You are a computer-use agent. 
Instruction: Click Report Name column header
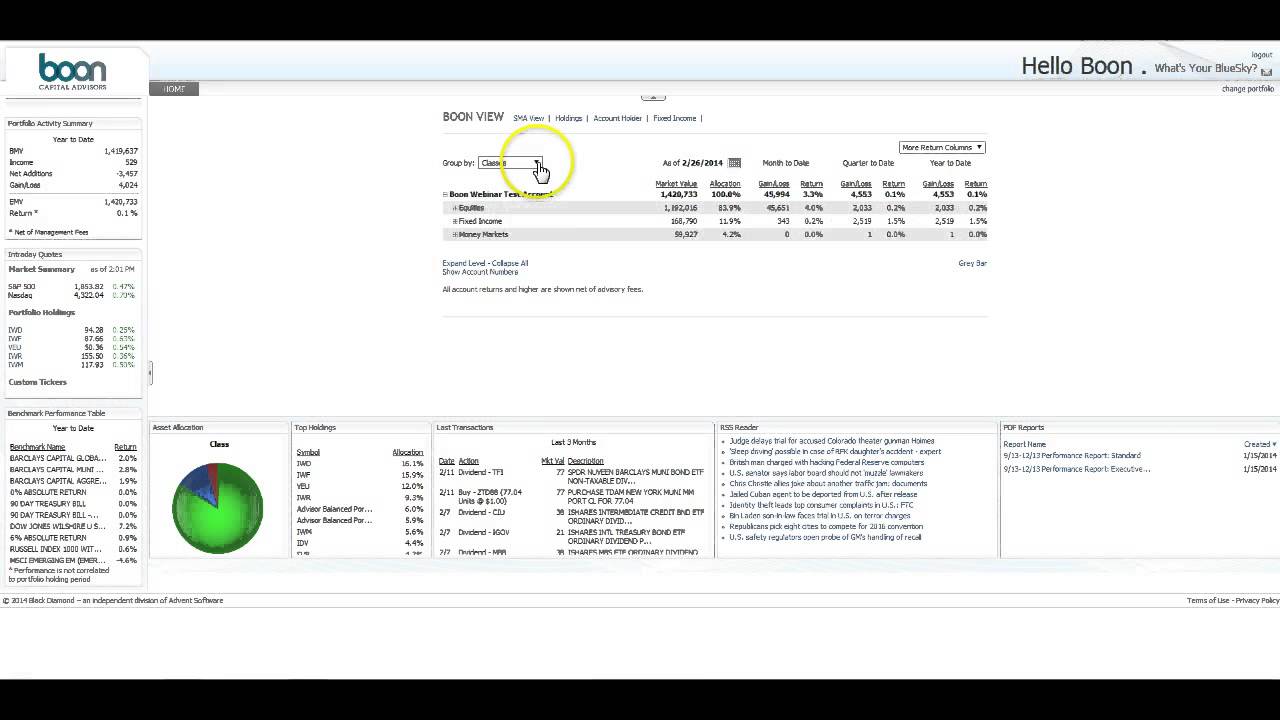point(1024,444)
